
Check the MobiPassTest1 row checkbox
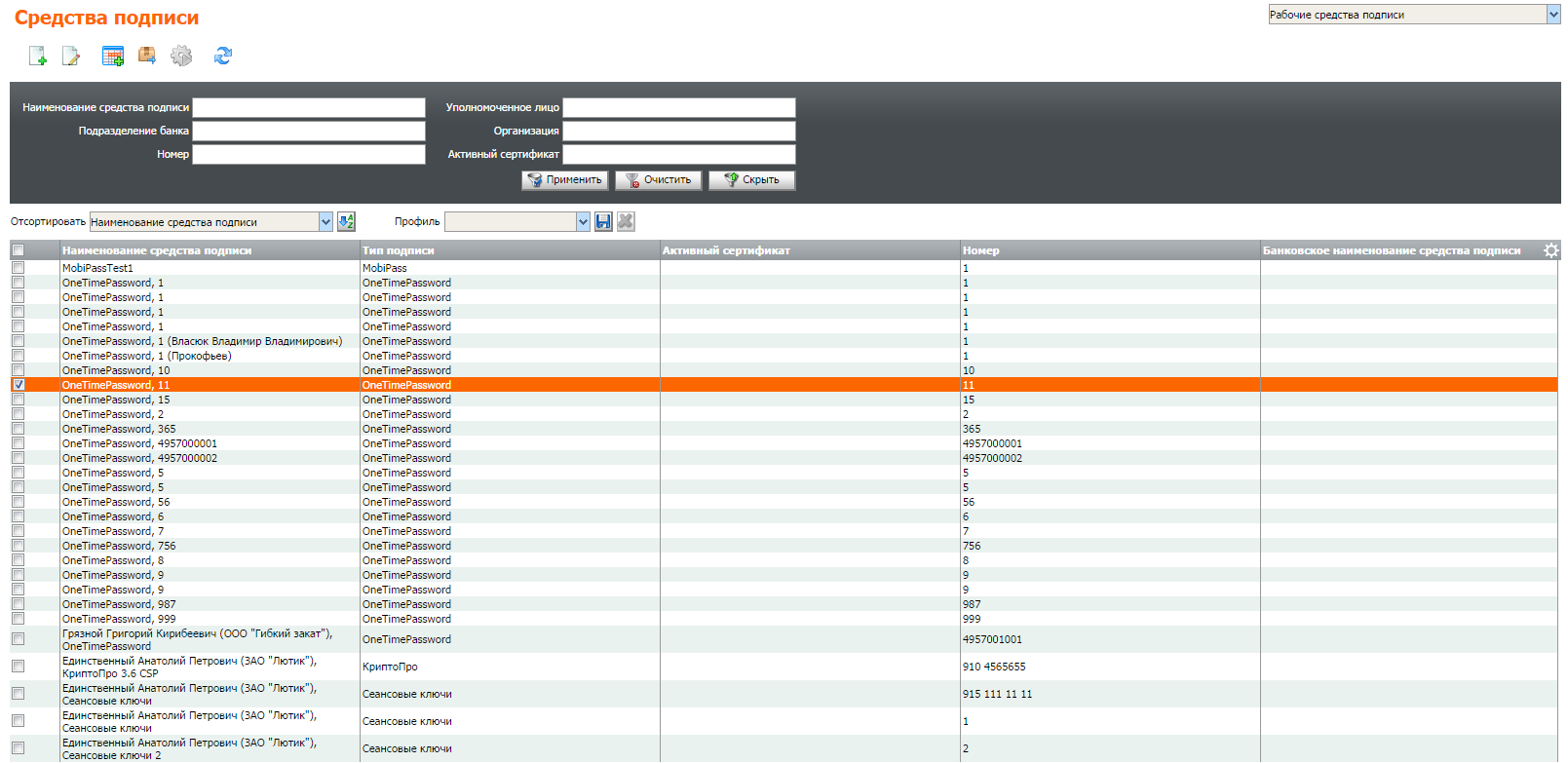click(18, 267)
